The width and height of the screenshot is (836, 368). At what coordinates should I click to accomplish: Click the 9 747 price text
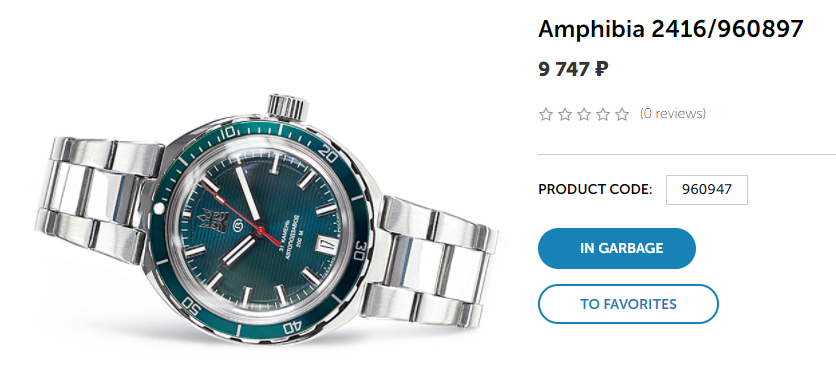(x=564, y=69)
